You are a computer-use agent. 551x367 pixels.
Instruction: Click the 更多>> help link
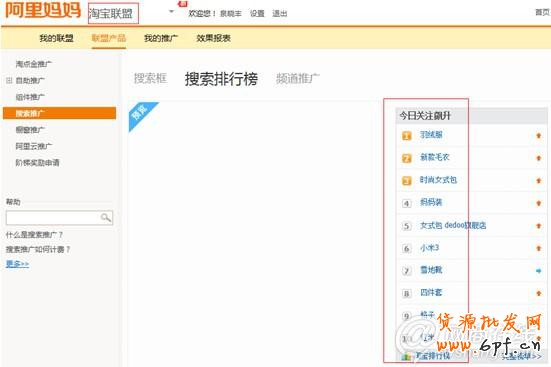pyautogui.click(x=17, y=264)
